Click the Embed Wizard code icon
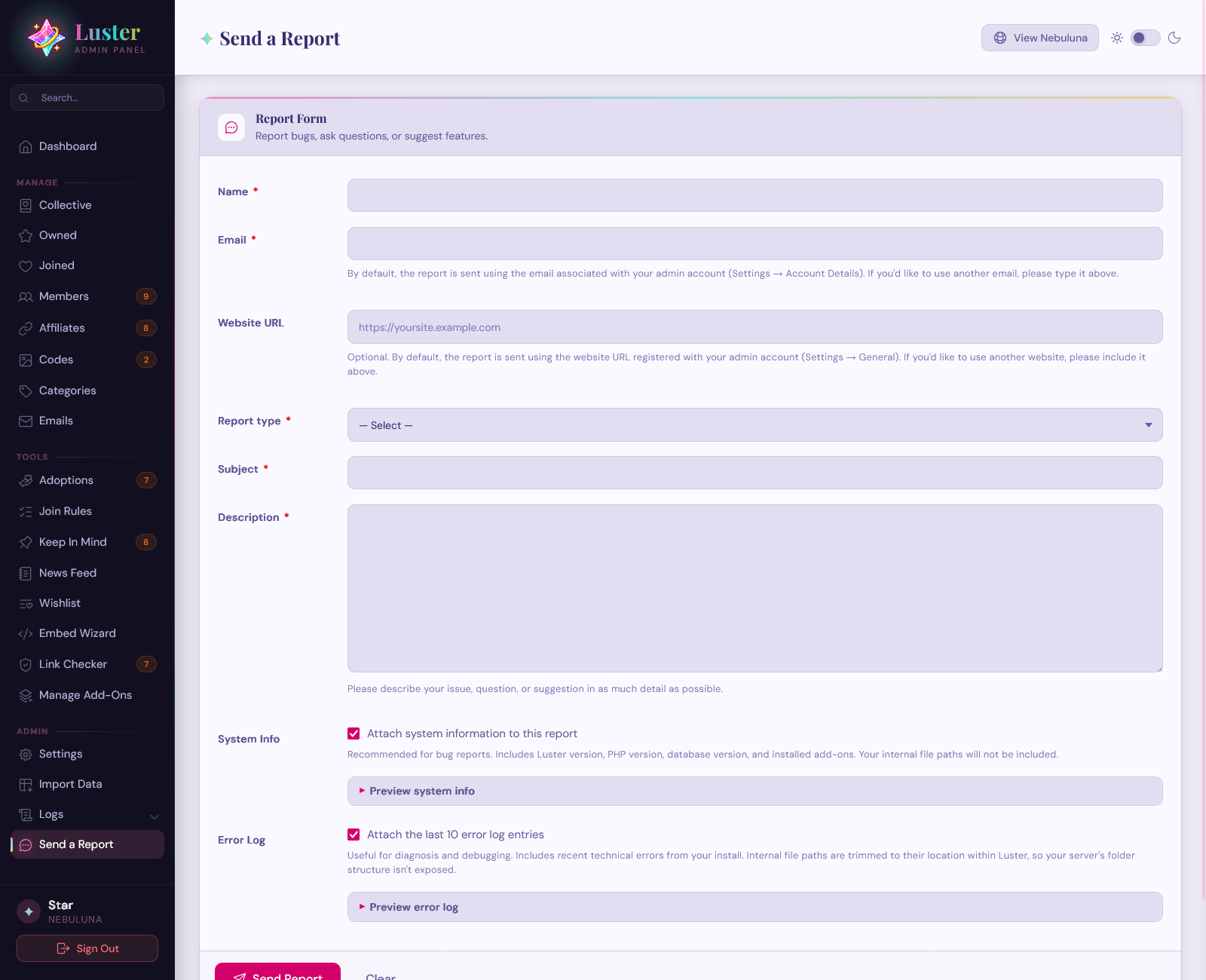The height and width of the screenshot is (980, 1206). [26, 634]
